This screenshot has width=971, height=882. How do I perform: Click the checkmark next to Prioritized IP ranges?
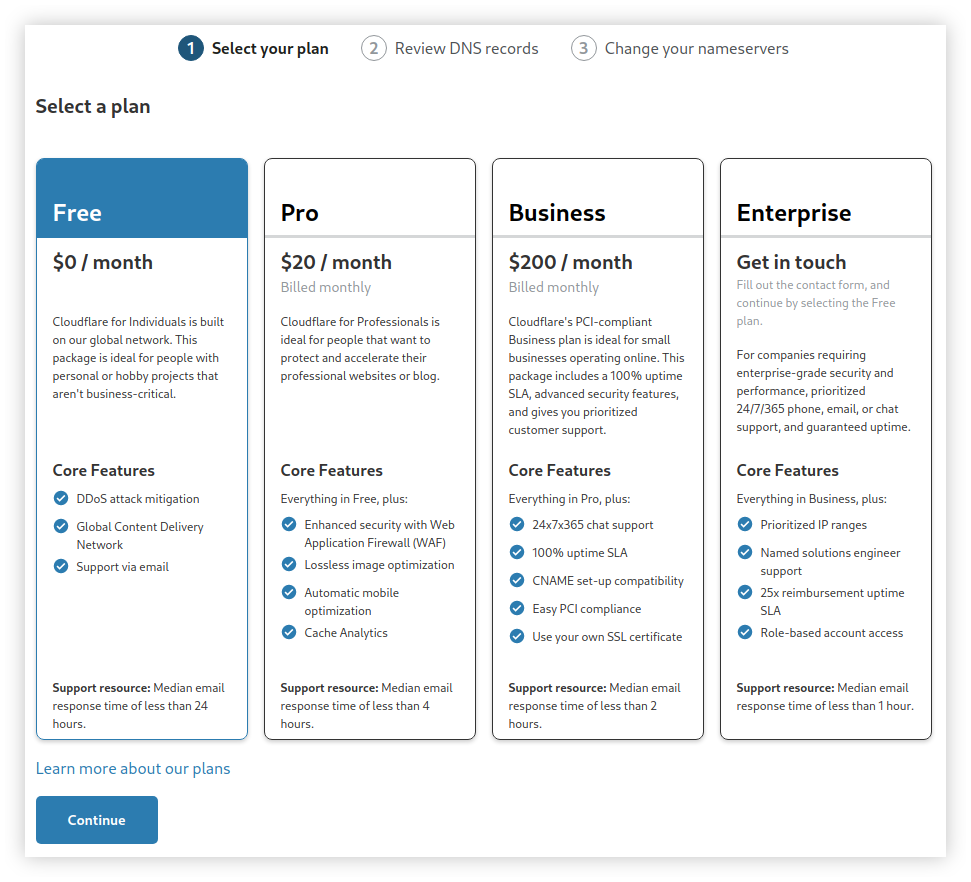[745, 524]
